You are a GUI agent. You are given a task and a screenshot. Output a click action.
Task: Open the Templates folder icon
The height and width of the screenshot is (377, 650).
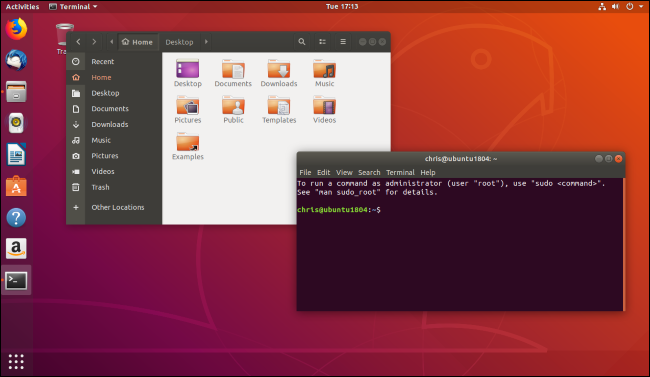click(279, 109)
